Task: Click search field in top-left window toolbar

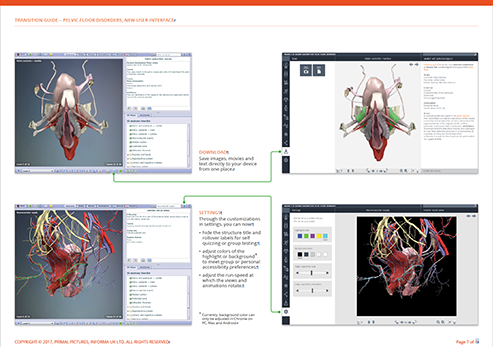Action: (169, 55)
